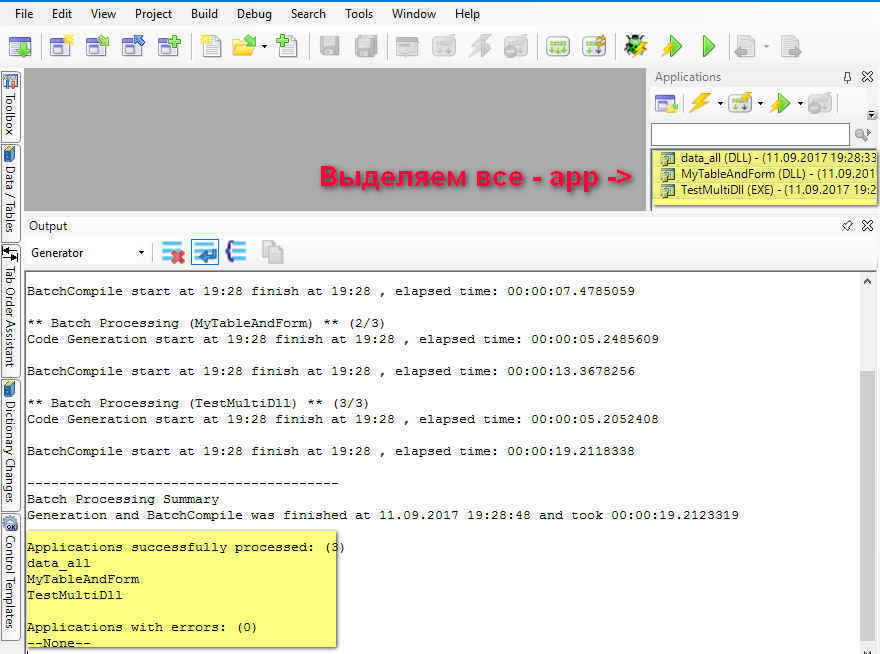
Task: Toggle word wrap in Output panel
Action: [205, 252]
